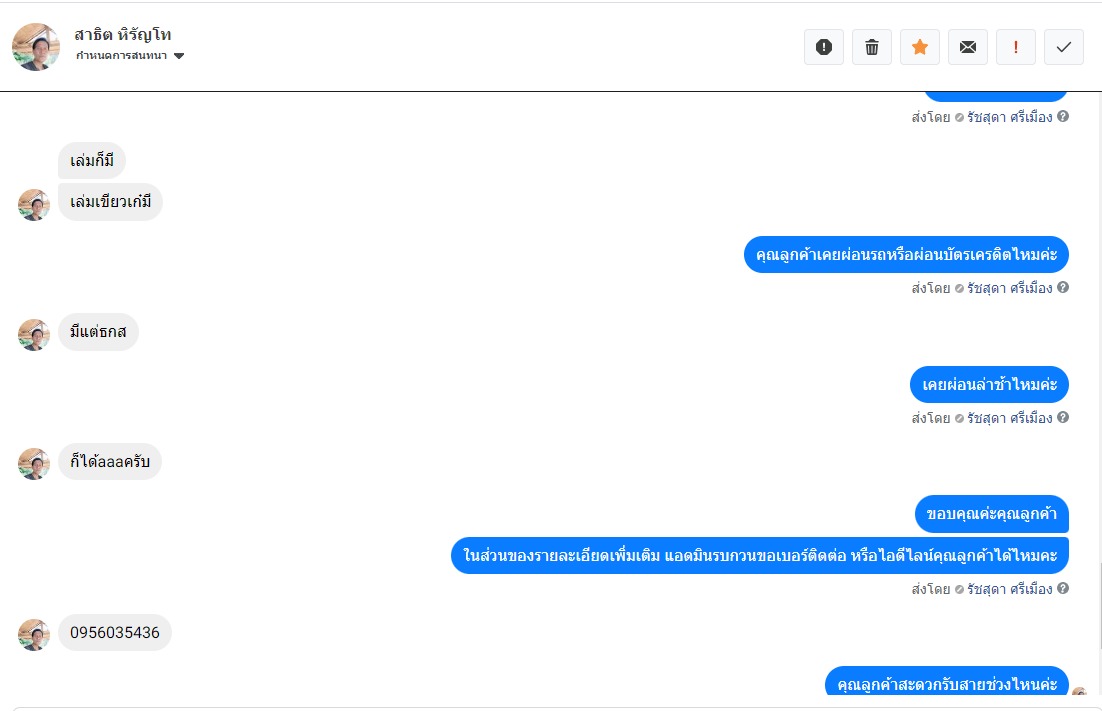Mark conversation unread with envelope icon
The width and height of the screenshot is (1102, 711).
(968, 47)
